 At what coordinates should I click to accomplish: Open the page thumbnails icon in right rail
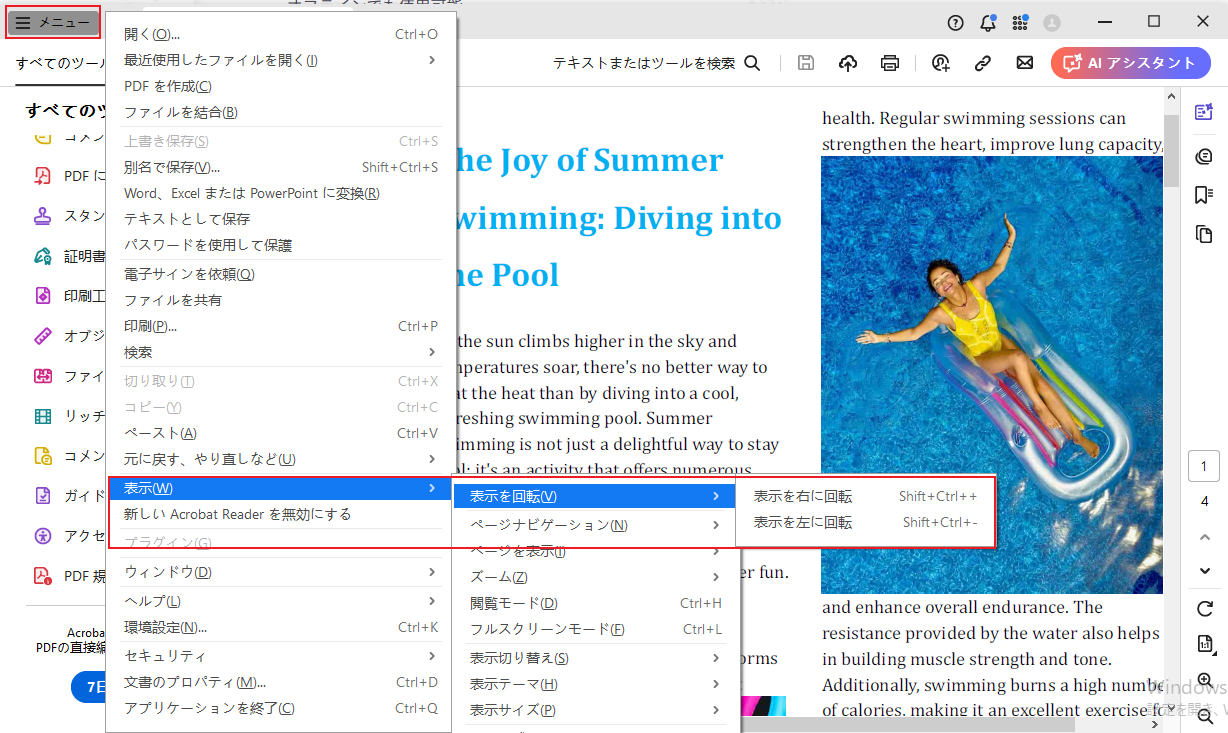(1204, 234)
